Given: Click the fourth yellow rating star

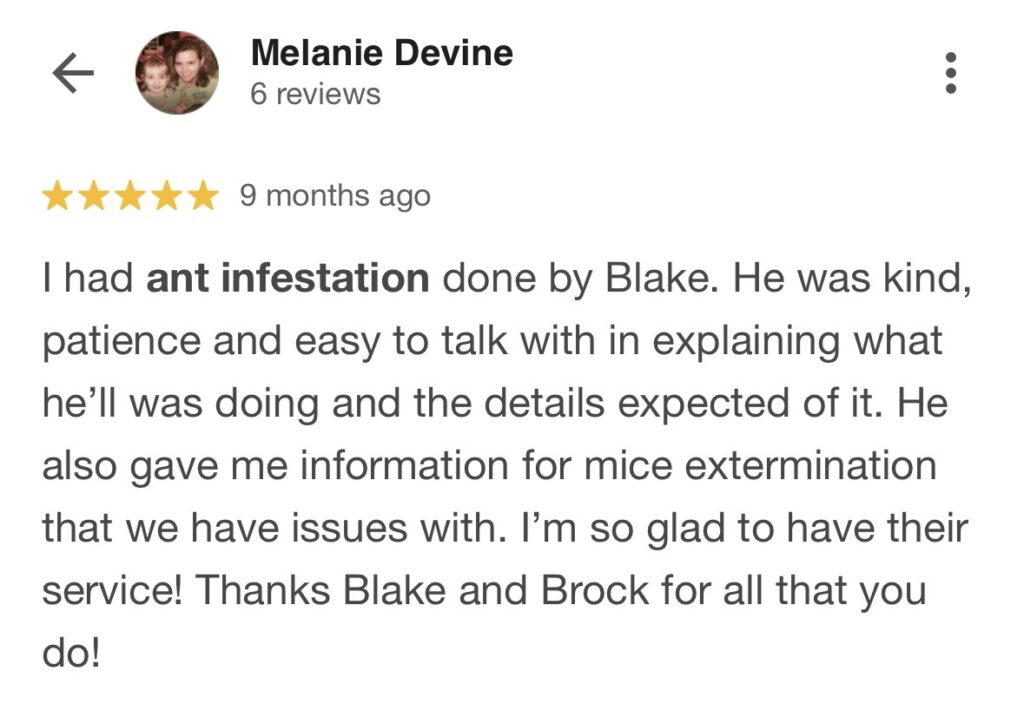Looking at the screenshot, I should [166, 196].
